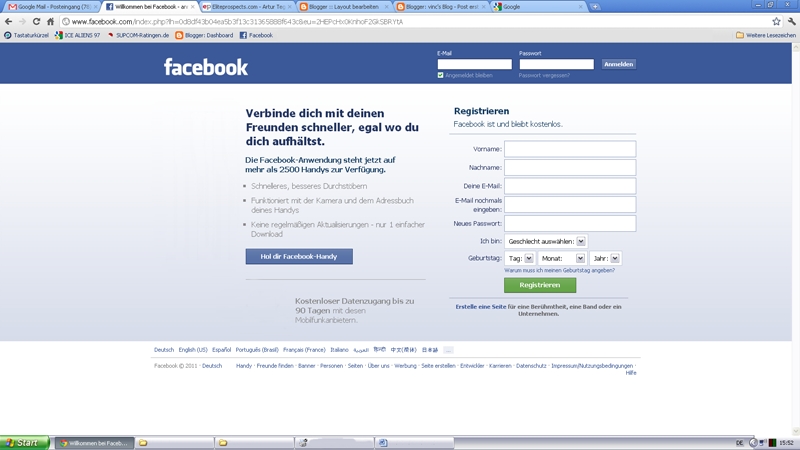
Task: Click the facebook logo in the header
Action: coord(206,67)
